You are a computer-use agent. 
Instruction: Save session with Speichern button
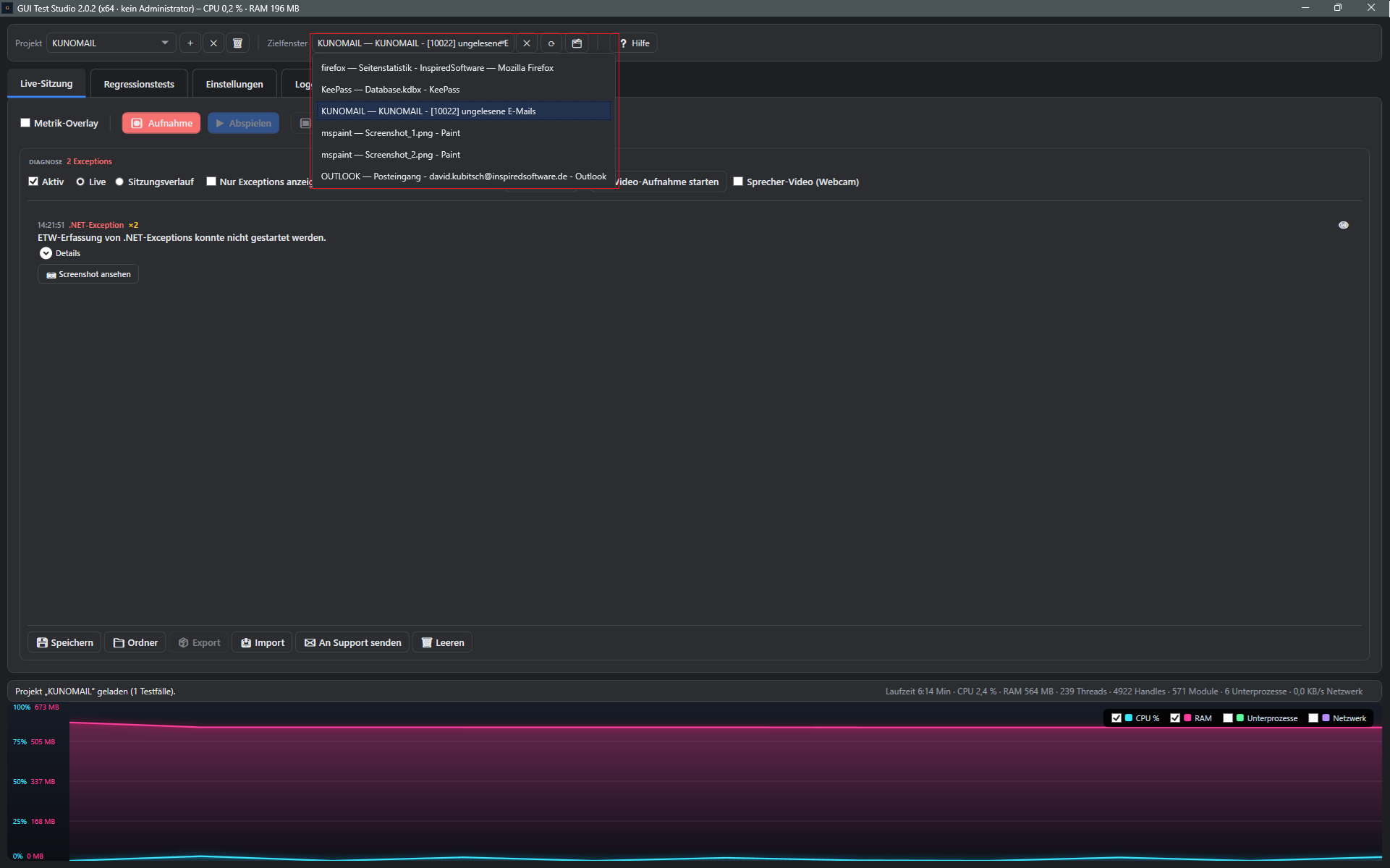[x=64, y=642]
